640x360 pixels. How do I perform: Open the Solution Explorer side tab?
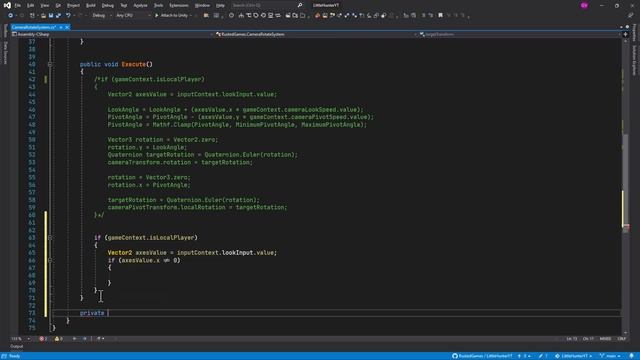tap(634, 60)
